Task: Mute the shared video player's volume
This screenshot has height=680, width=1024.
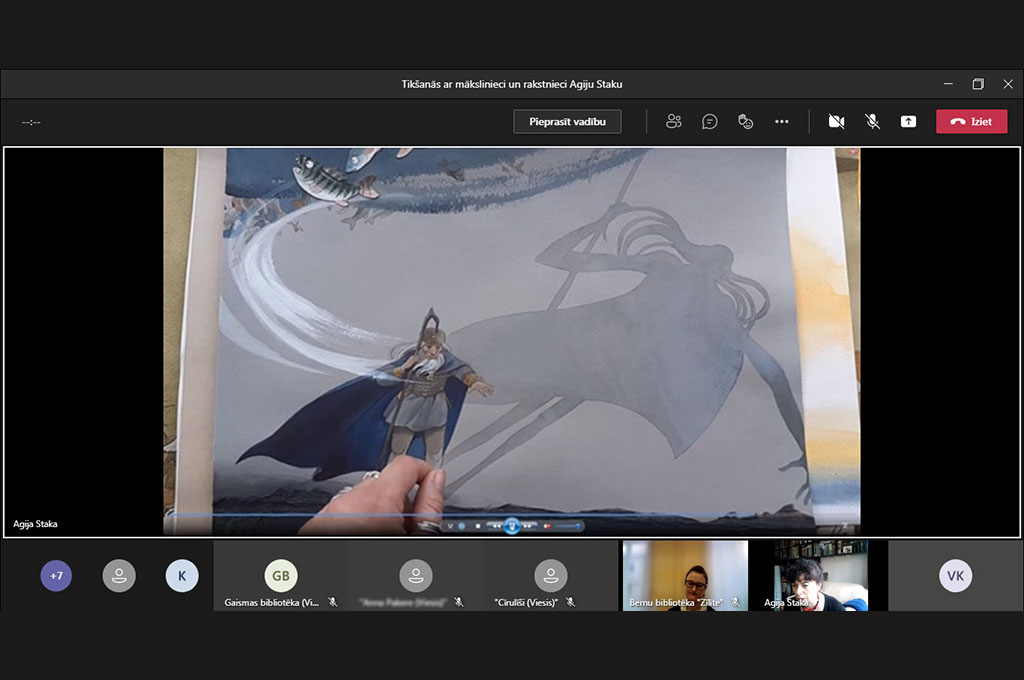Action: tap(547, 526)
